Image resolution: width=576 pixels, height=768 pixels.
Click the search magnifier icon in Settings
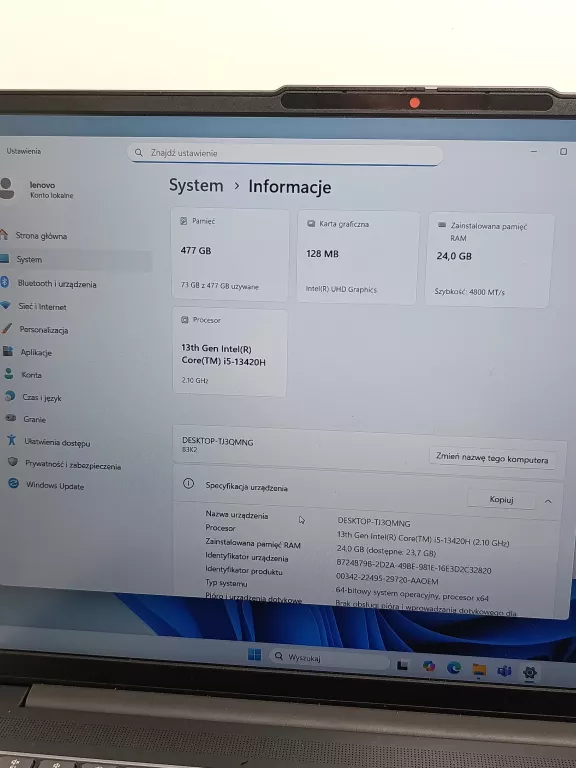[139, 152]
